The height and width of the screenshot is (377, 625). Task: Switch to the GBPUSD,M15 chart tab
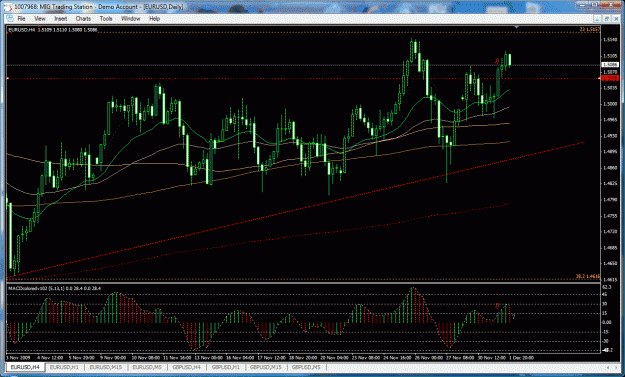tap(266, 367)
